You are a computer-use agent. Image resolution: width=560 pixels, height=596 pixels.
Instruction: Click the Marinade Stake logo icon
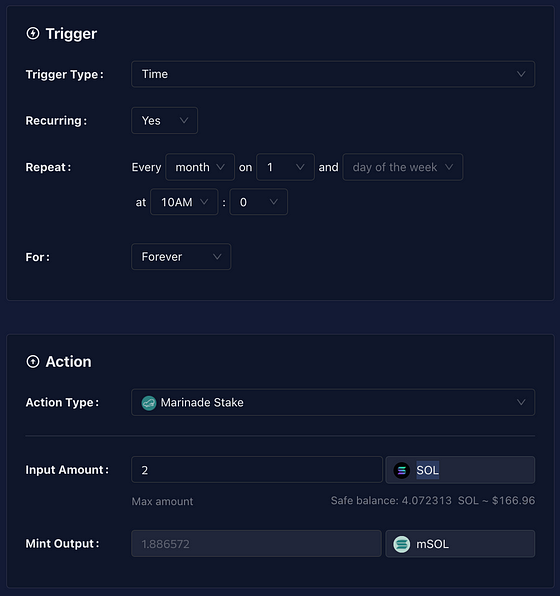[149, 403]
